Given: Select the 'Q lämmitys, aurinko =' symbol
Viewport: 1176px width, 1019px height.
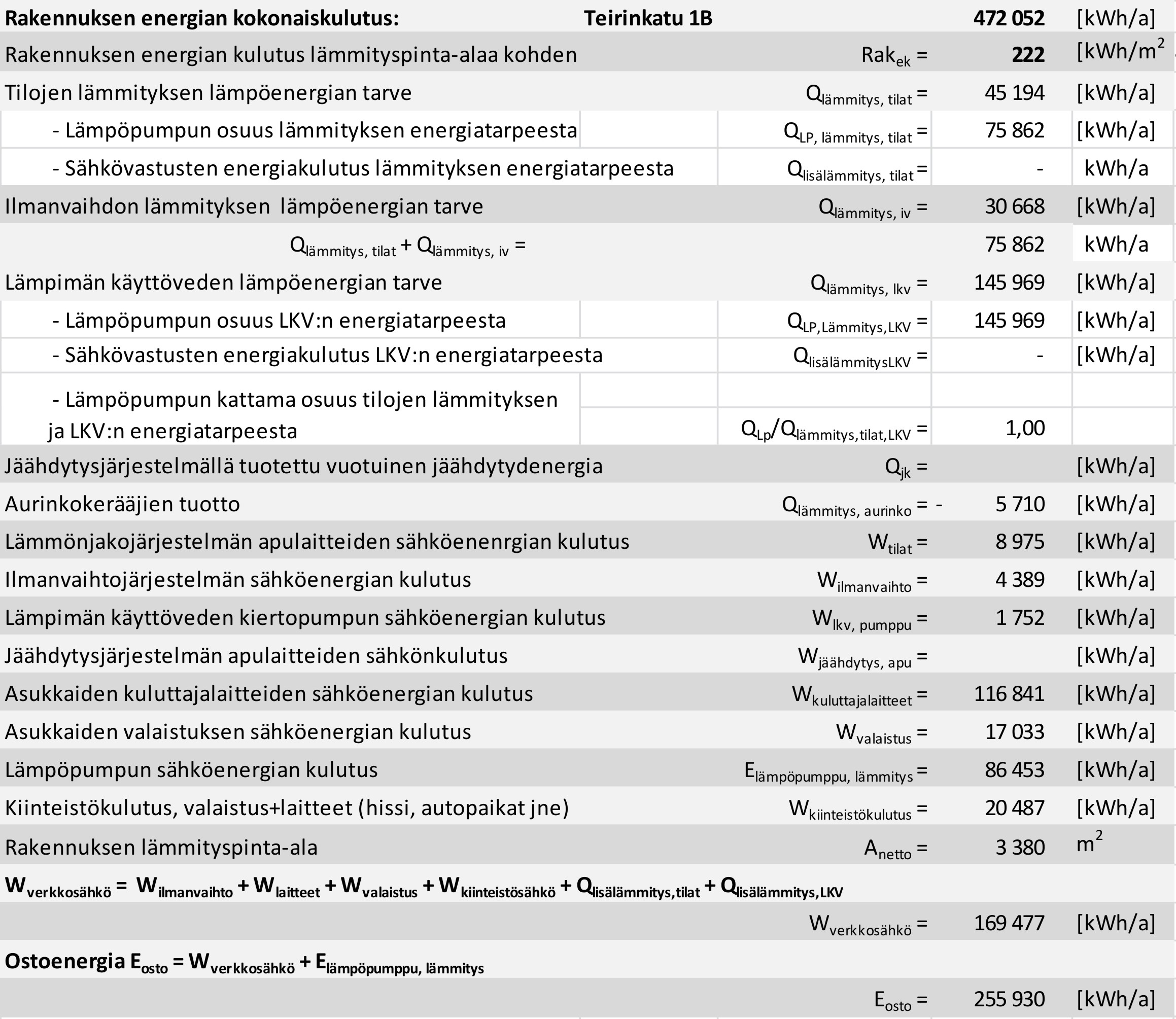Looking at the screenshot, I should pos(855,506).
